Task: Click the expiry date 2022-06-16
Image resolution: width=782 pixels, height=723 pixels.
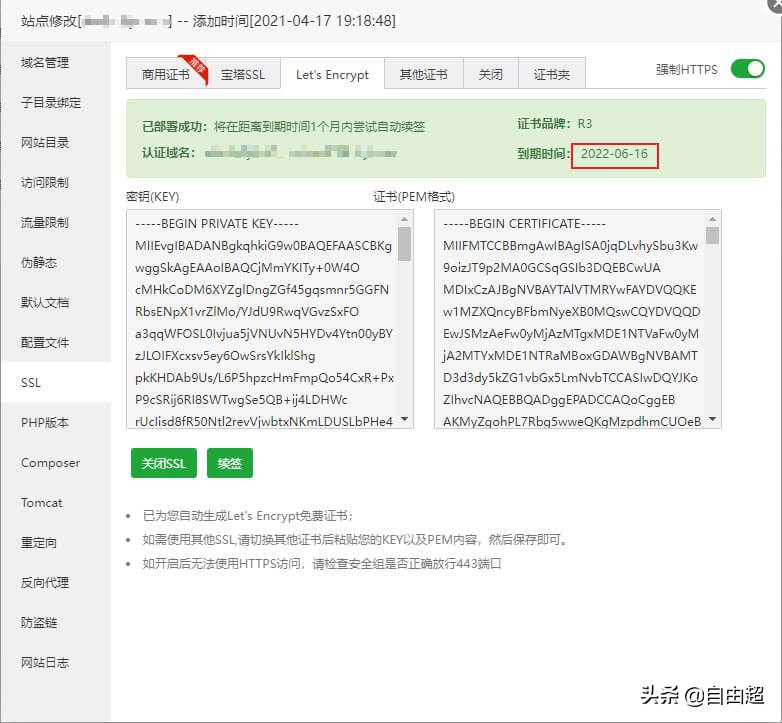Action: pos(614,154)
